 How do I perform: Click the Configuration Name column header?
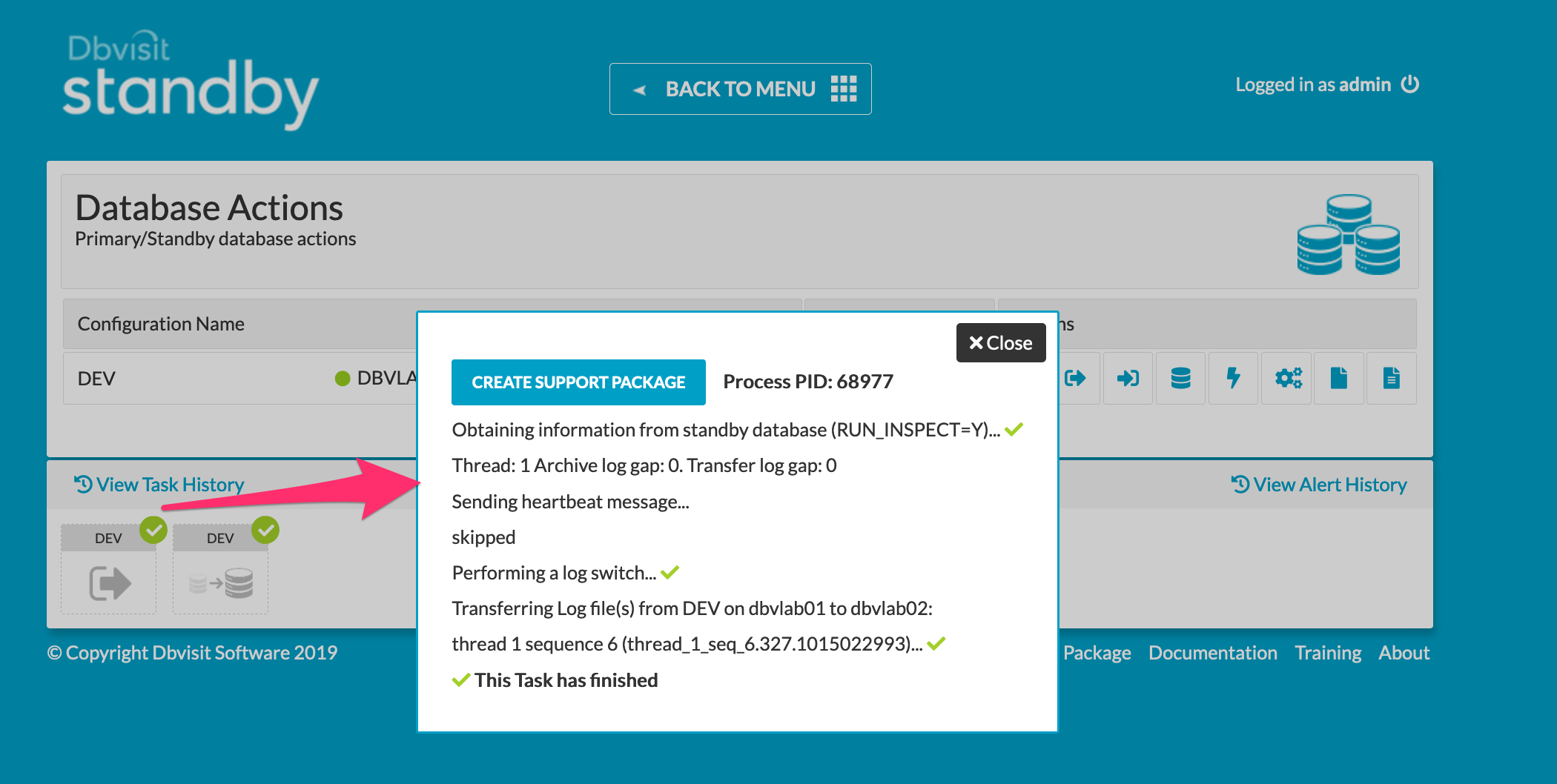point(161,324)
